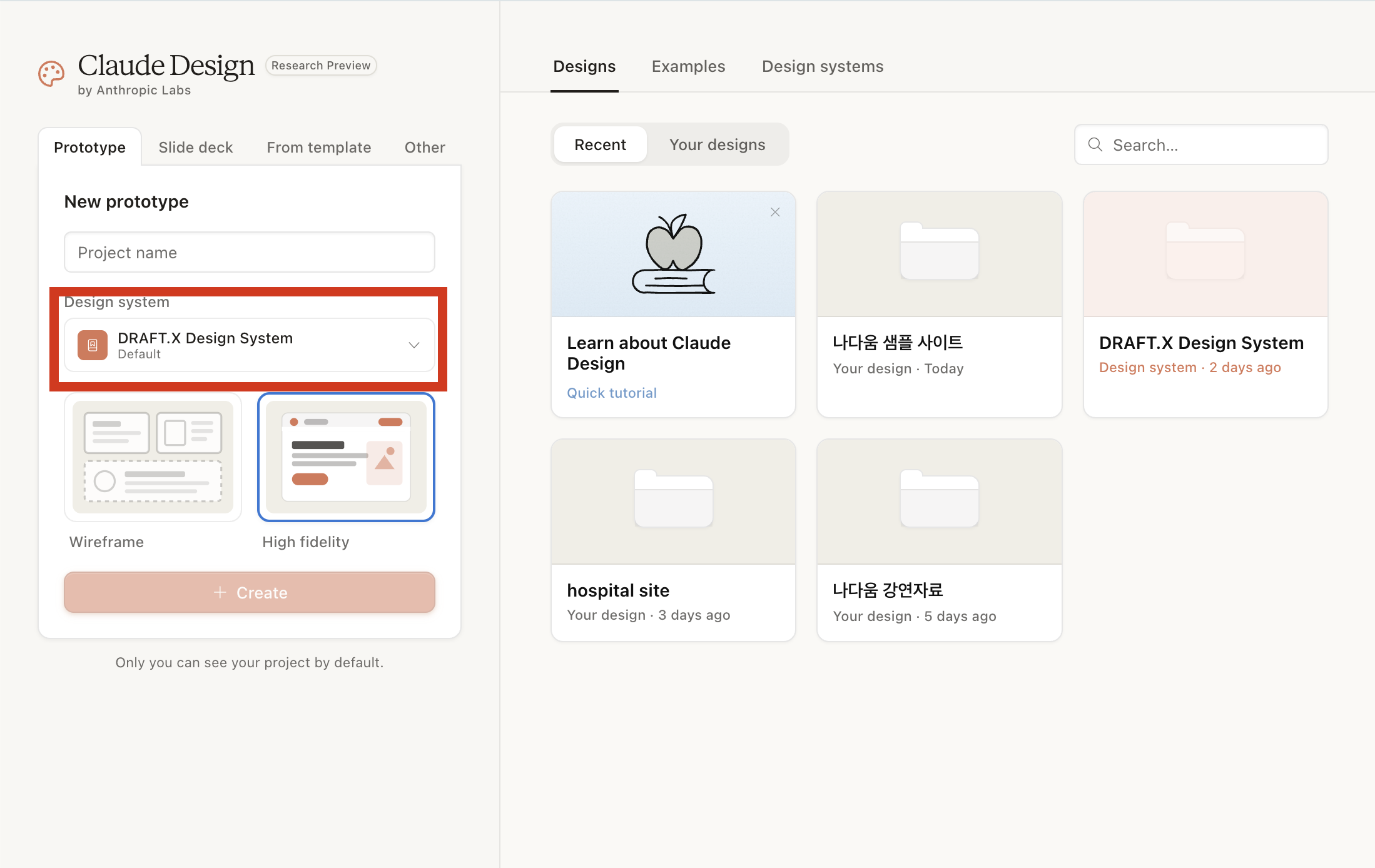This screenshot has width=1375, height=868.
Task: Switch to the Other tab
Action: click(x=425, y=147)
